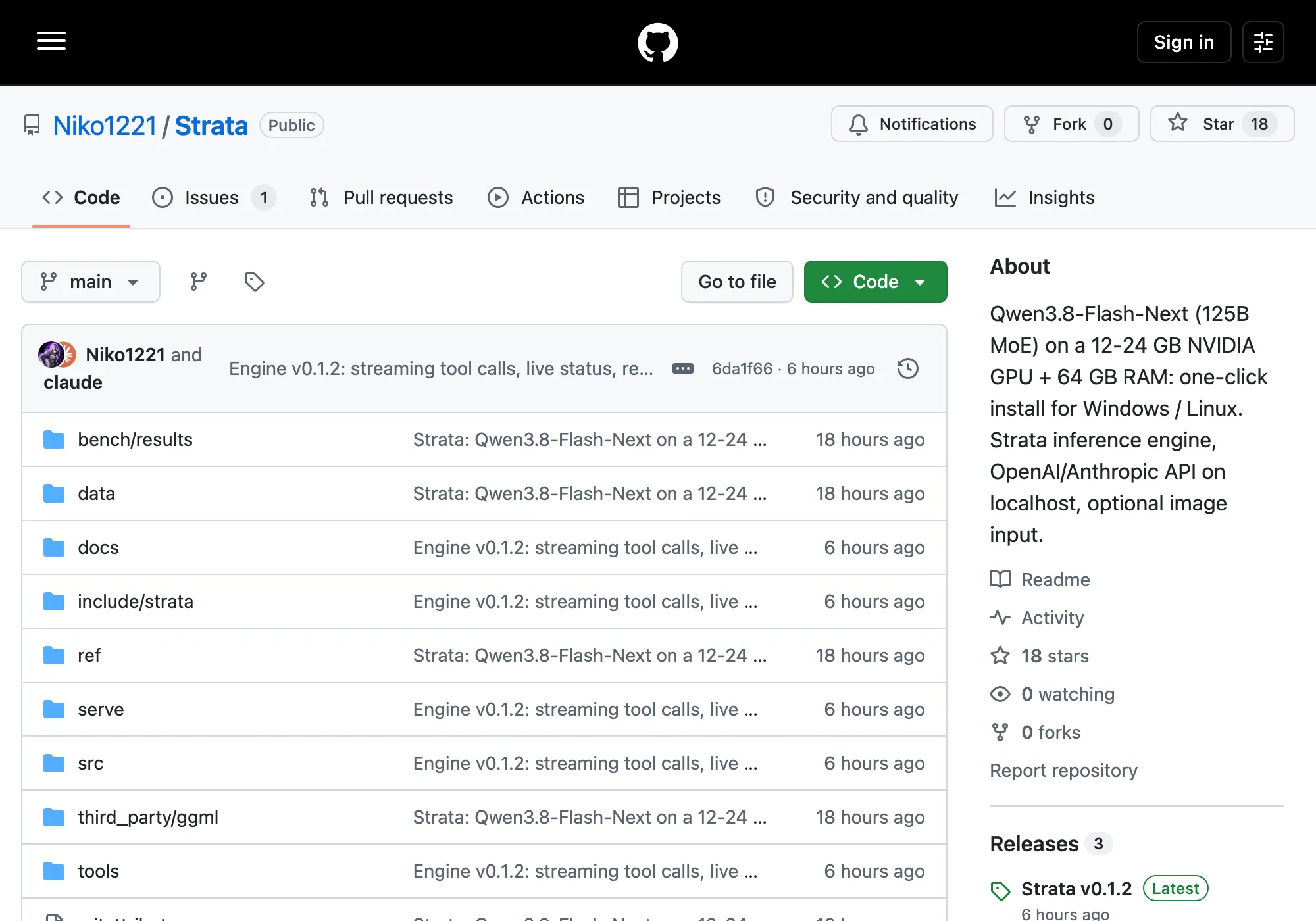Image resolution: width=1316 pixels, height=921 pixels.
Task: View the 18 stars link
Action: pyautogui.click(x=1040, y=656)
